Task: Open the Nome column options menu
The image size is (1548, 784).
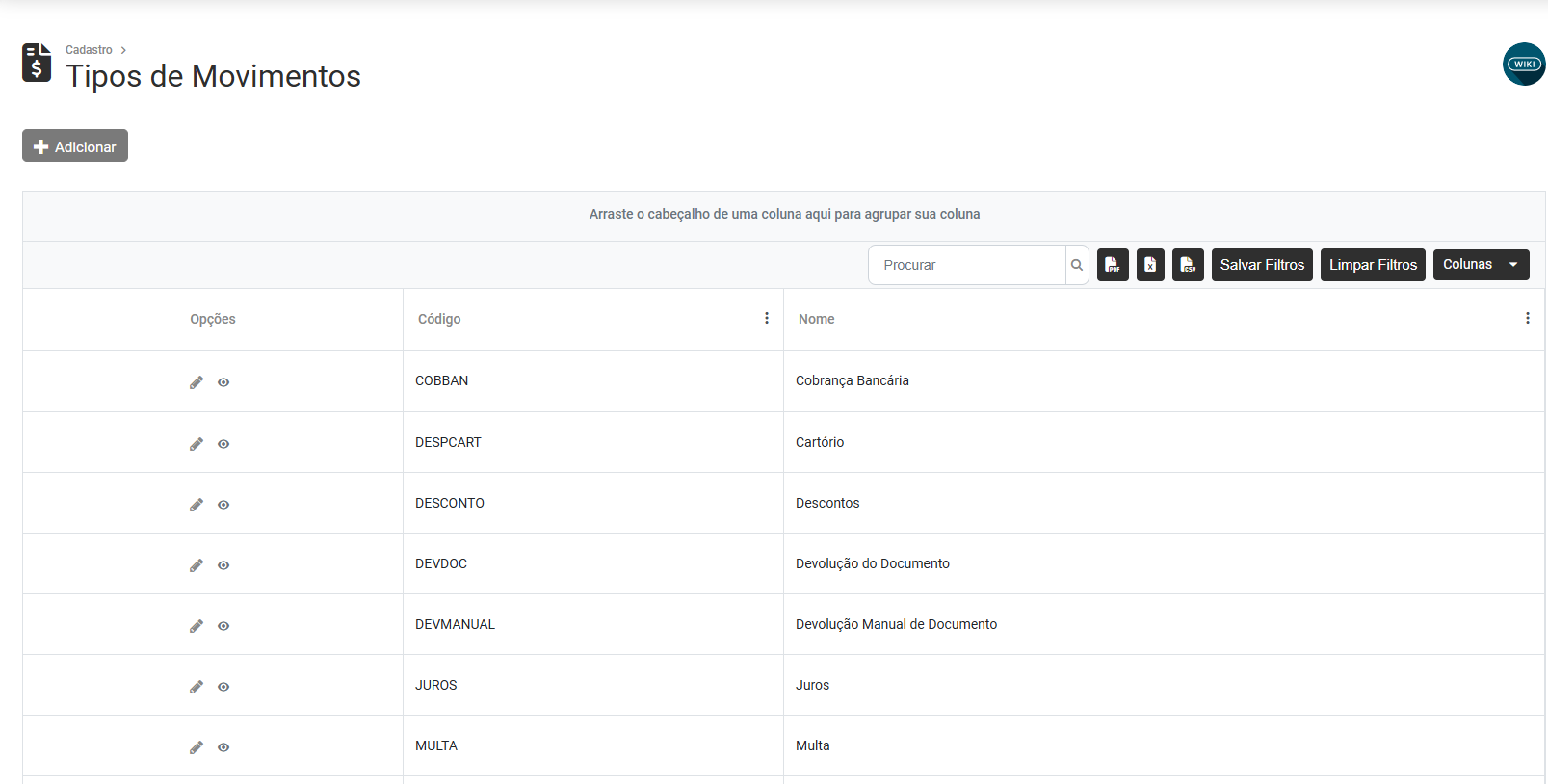Action: click(x=1528, y=318)
